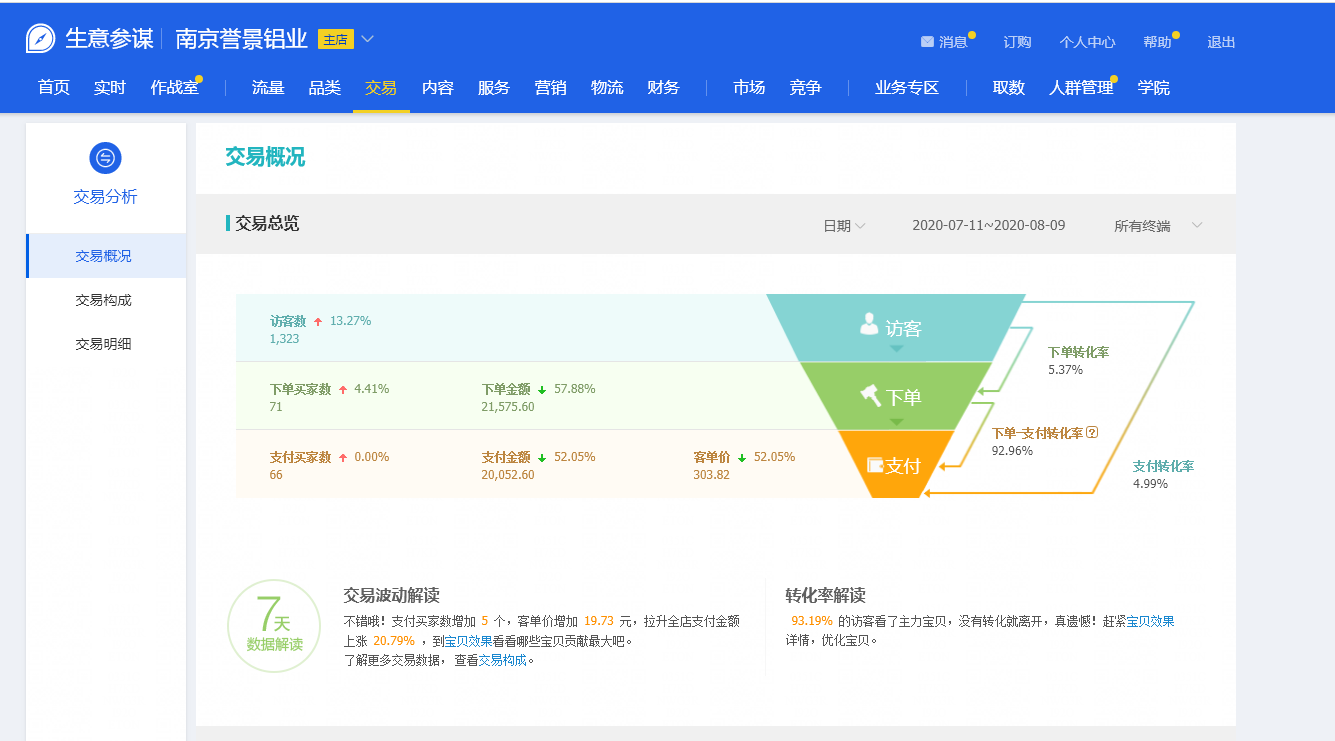Click the 7天 数据解读 circle badge
Image resolution: width=1335 pixels, height=741 pixels.
tap(274, 625)
